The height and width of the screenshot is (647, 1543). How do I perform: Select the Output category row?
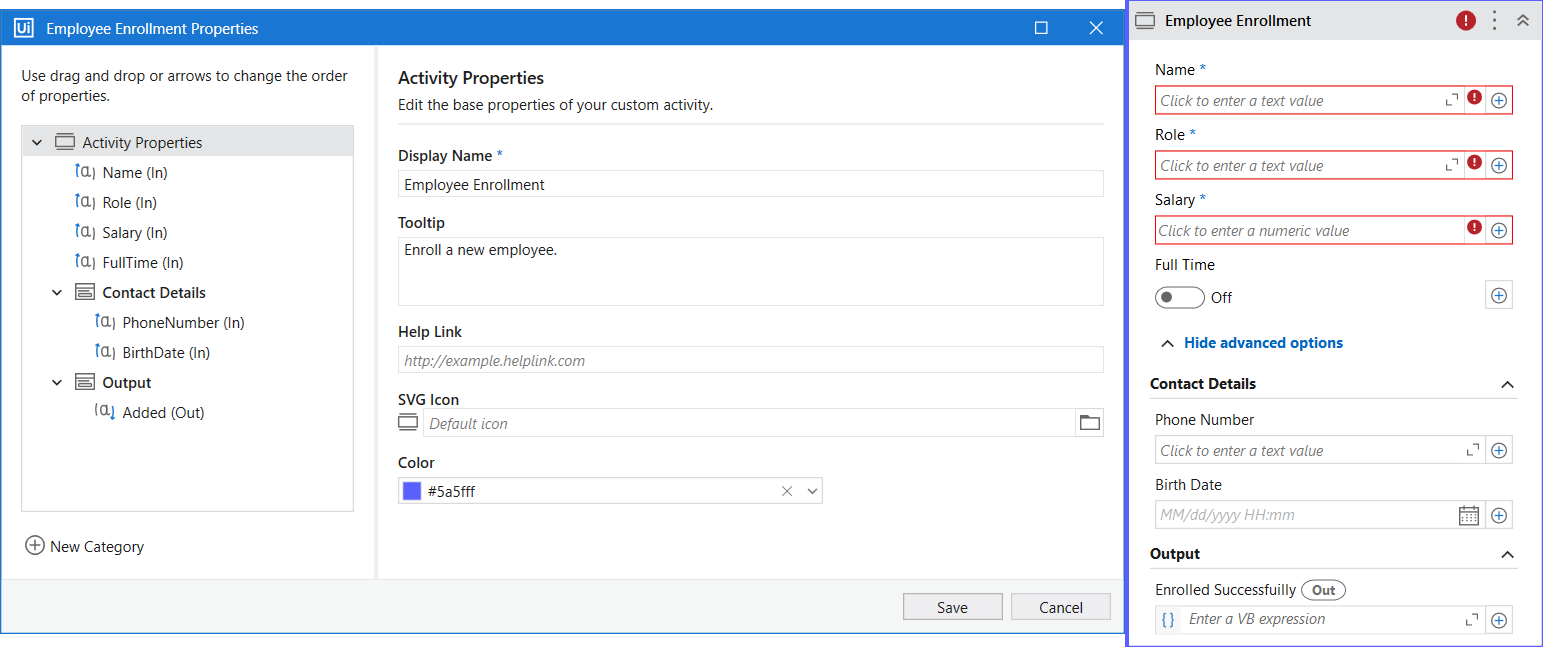click(x=188, y=383)
